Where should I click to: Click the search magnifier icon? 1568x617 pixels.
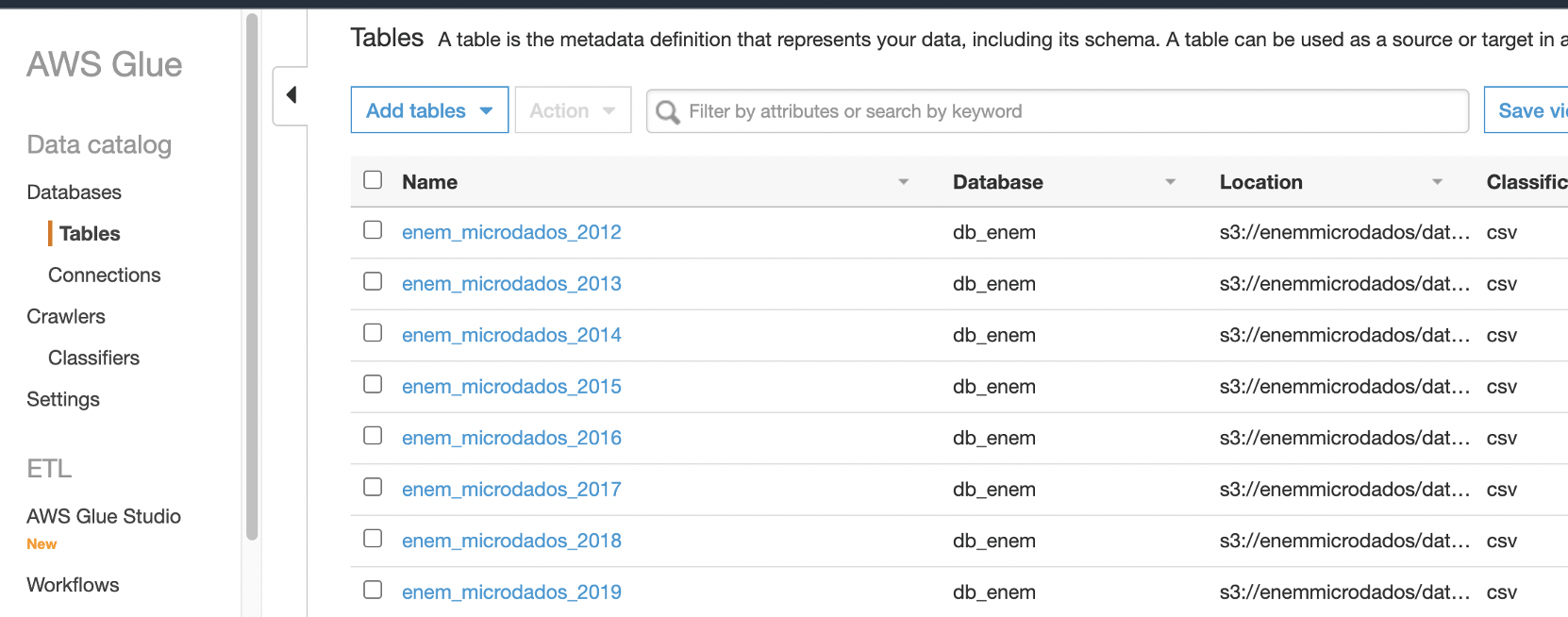click(668, 112)
